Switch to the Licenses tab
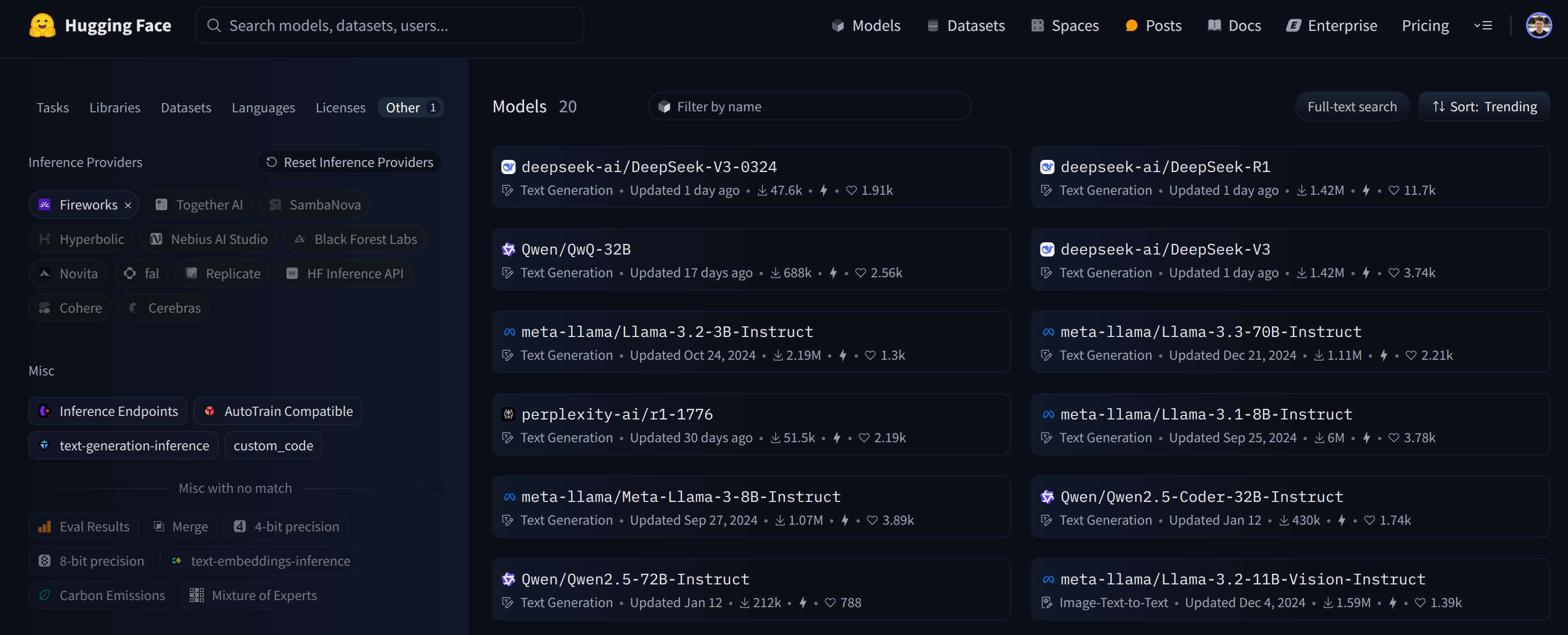The height and width of the screenshot is (635, 1568). (x=340, y=107)
